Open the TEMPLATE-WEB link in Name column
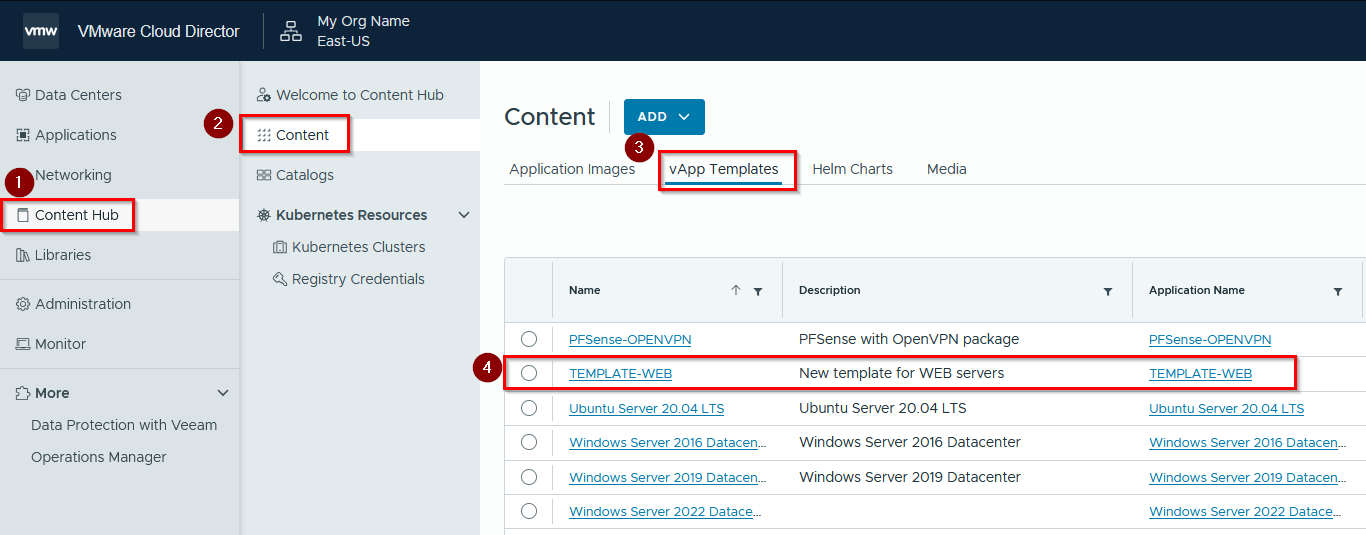 coord(620,373)
